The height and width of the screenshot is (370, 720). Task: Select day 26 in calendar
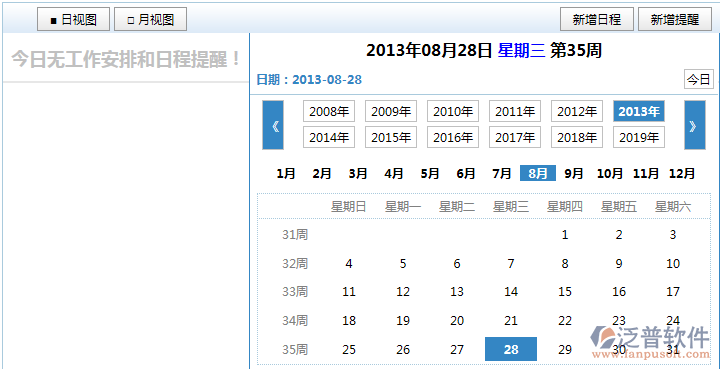403,350
